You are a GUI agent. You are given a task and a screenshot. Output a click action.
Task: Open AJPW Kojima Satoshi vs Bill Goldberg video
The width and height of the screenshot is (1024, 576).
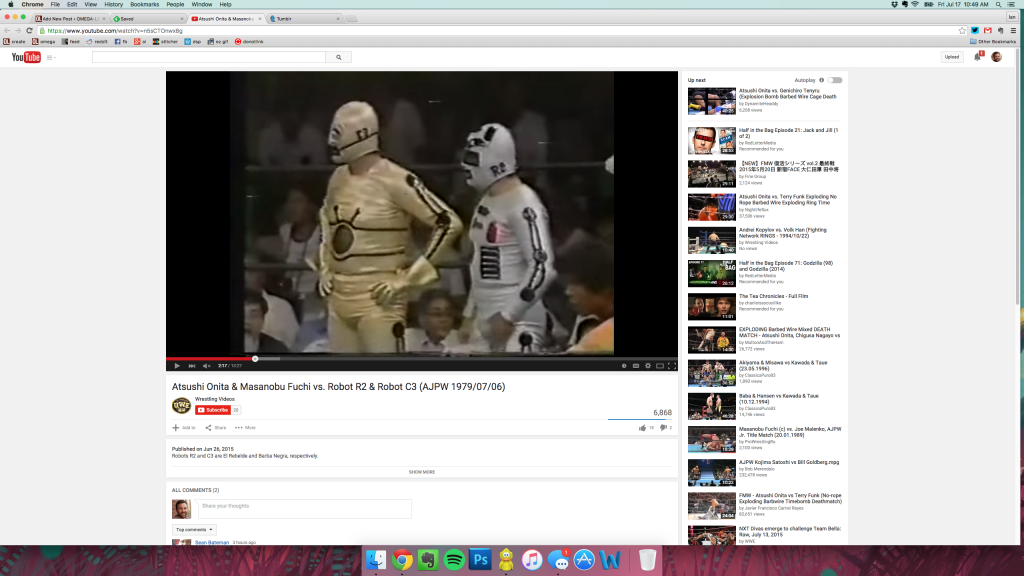[x=789, y=462]
